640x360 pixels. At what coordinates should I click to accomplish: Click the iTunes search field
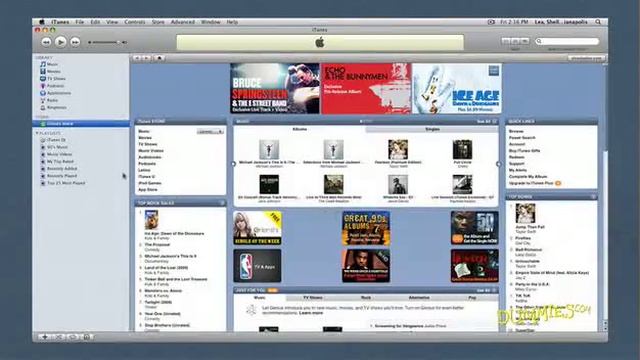(567, 41)
